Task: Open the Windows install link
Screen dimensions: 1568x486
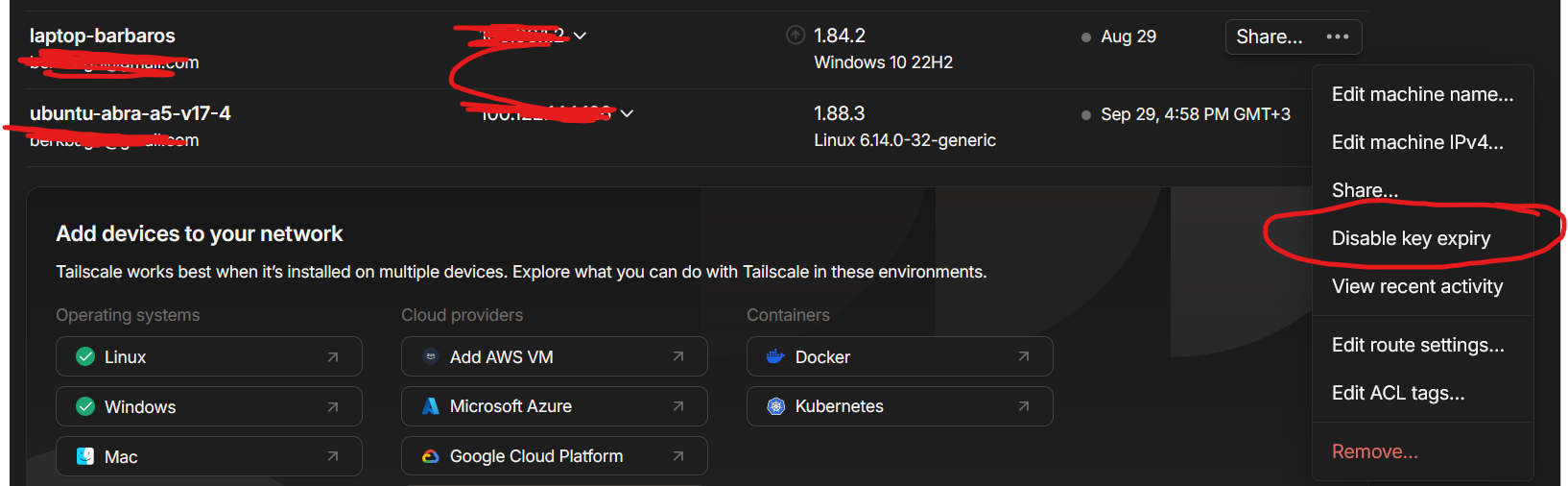Action: (x=209, y=406)
